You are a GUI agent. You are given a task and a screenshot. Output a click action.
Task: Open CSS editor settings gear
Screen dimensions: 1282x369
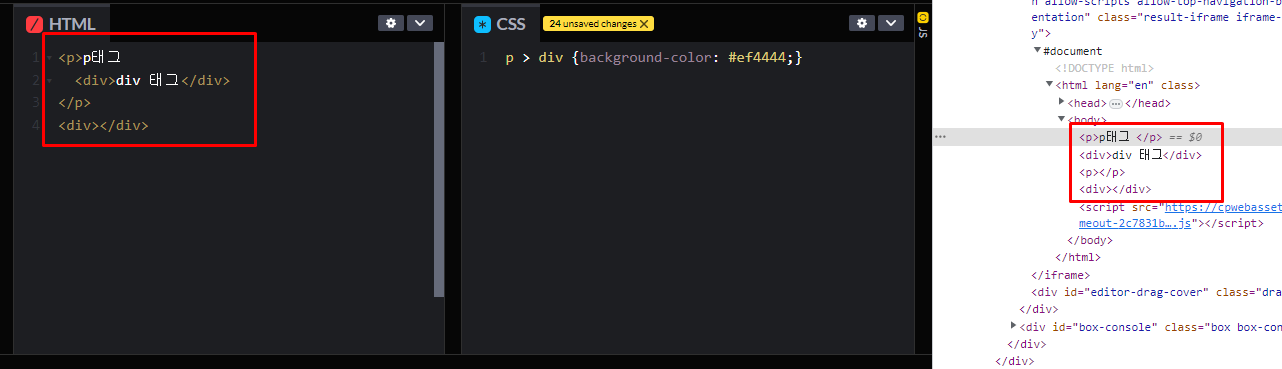coord(861,23)
